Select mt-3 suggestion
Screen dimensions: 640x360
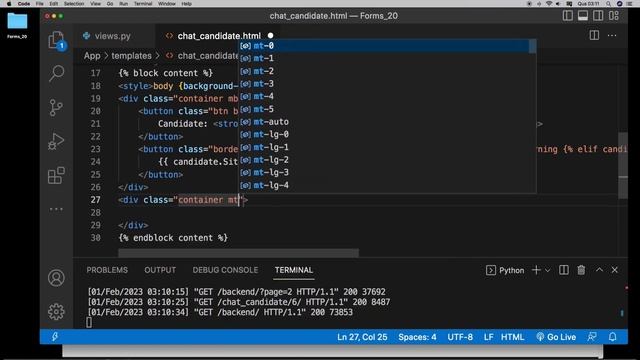coord(384,84)
